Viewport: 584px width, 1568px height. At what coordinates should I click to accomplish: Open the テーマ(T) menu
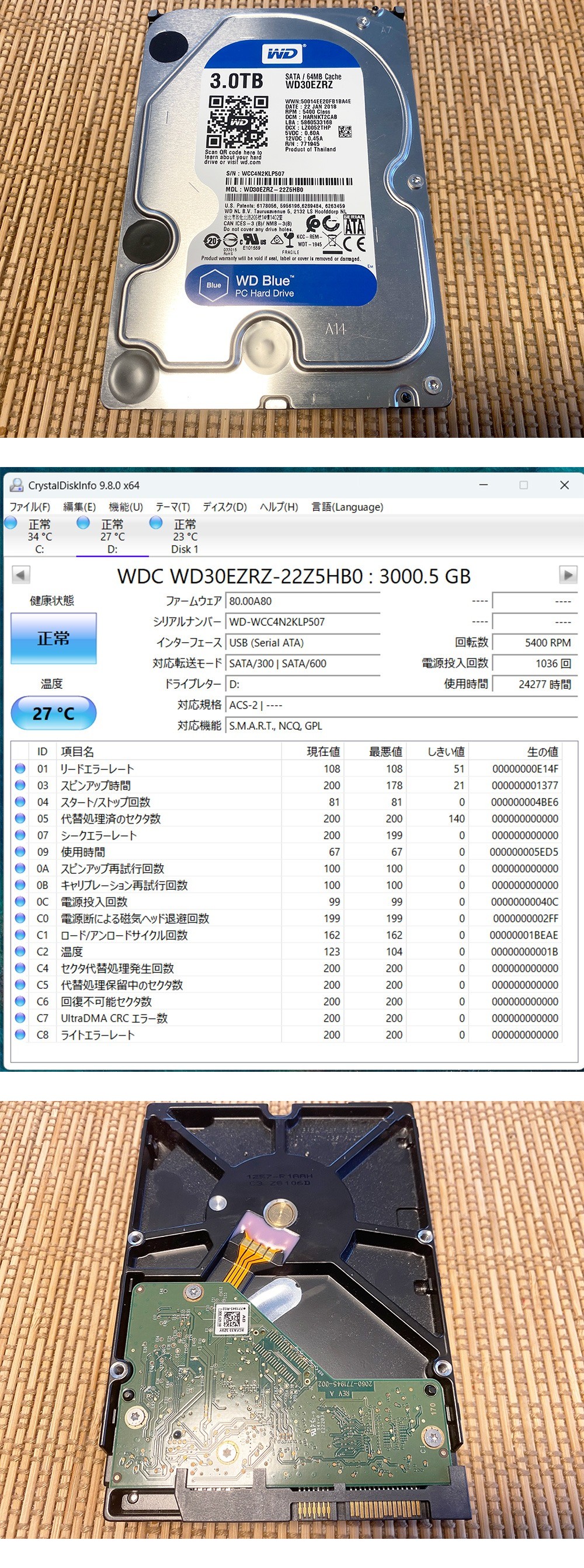click(172, 507)
